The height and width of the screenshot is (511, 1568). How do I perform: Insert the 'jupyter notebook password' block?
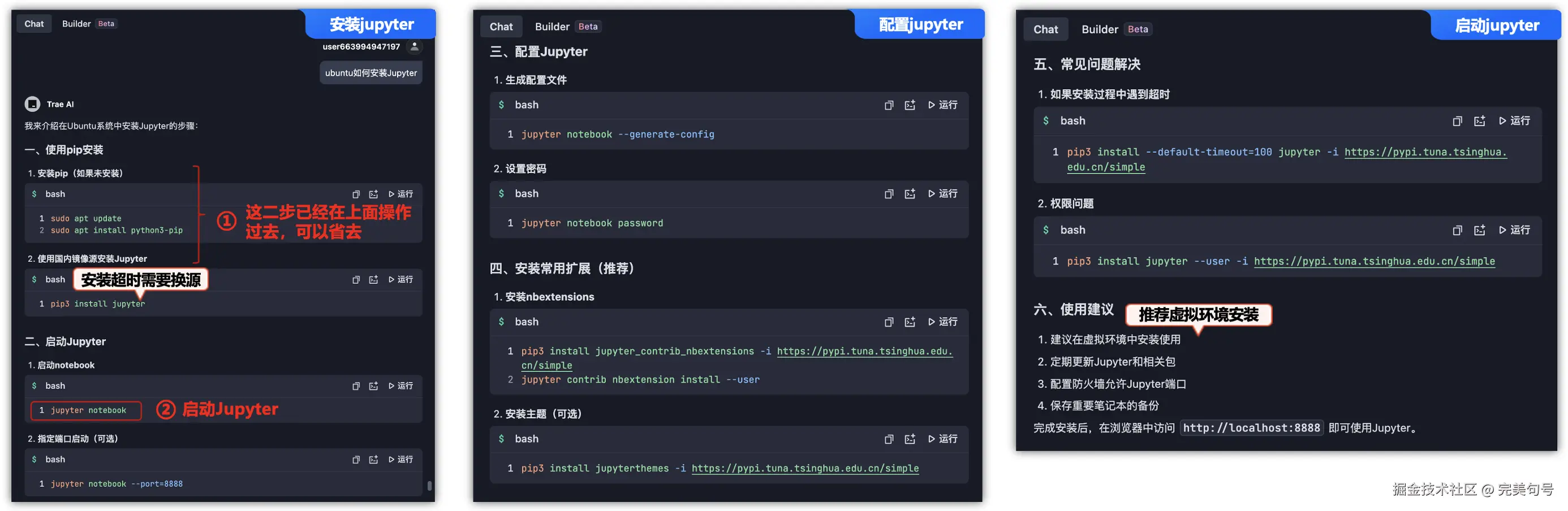pyautogui.click(x=910, y=193)
